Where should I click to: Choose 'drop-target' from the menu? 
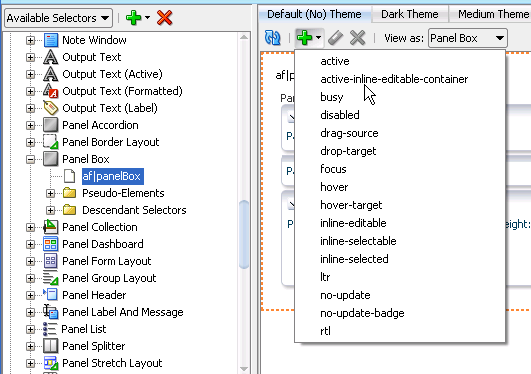point(400,151)
